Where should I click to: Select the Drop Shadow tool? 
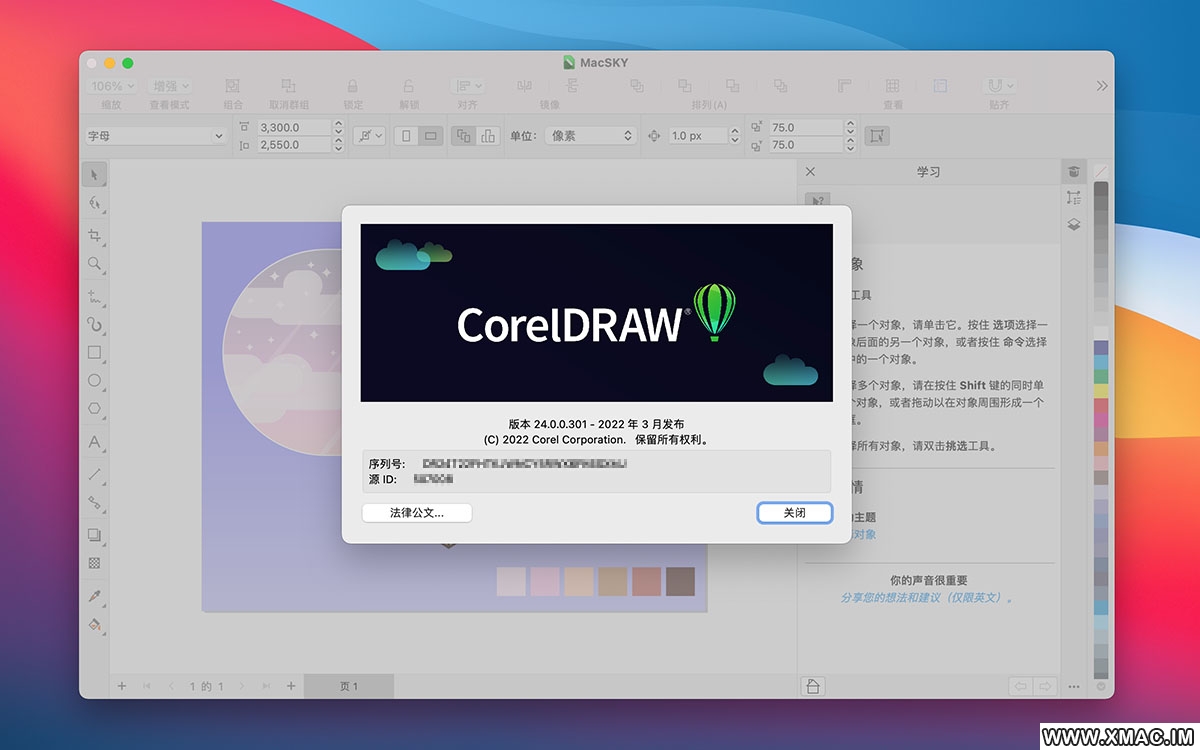pos(94,535)
